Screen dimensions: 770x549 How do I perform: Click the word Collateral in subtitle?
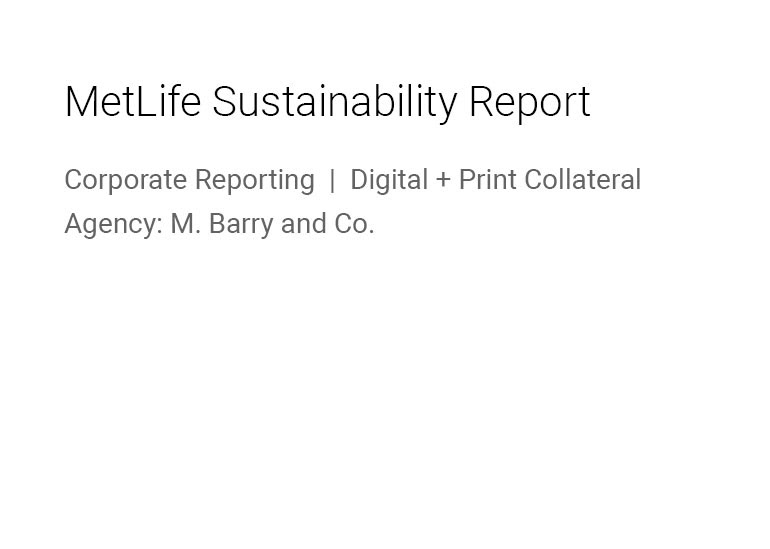click(583, 180)
